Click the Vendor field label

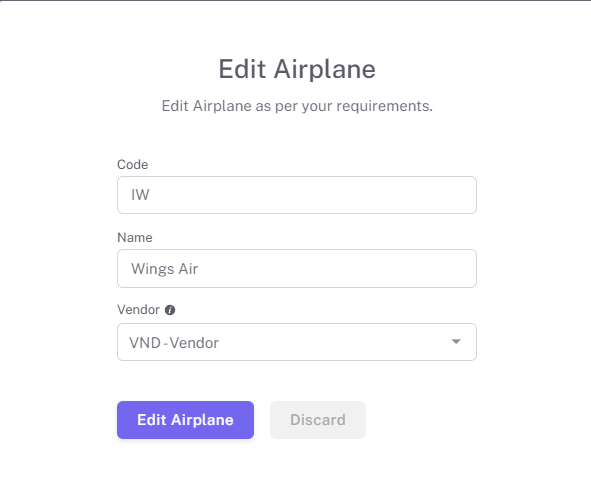pyautogui.click(x=138, y=310)
